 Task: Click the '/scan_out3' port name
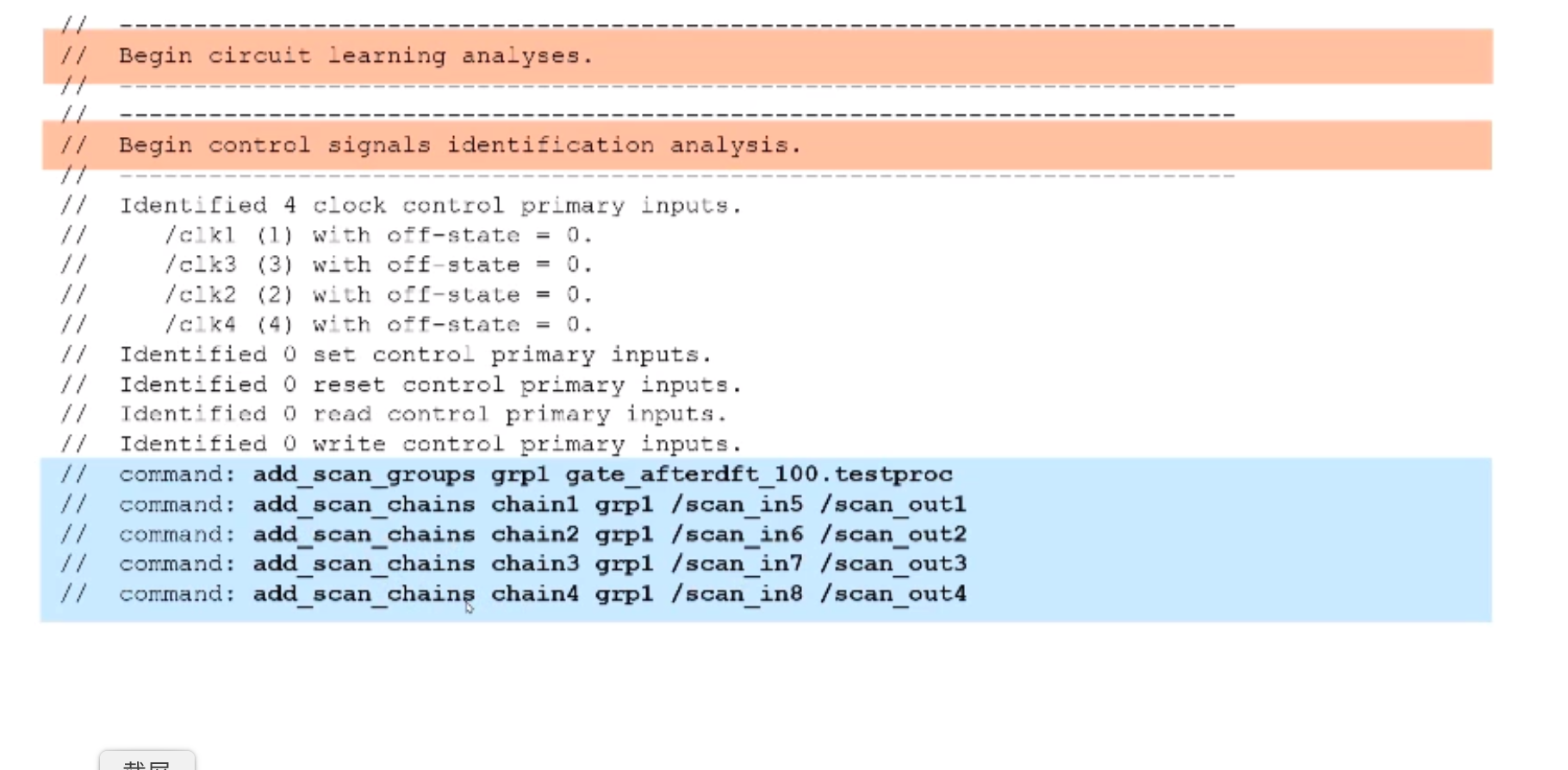tap(893, 564)
